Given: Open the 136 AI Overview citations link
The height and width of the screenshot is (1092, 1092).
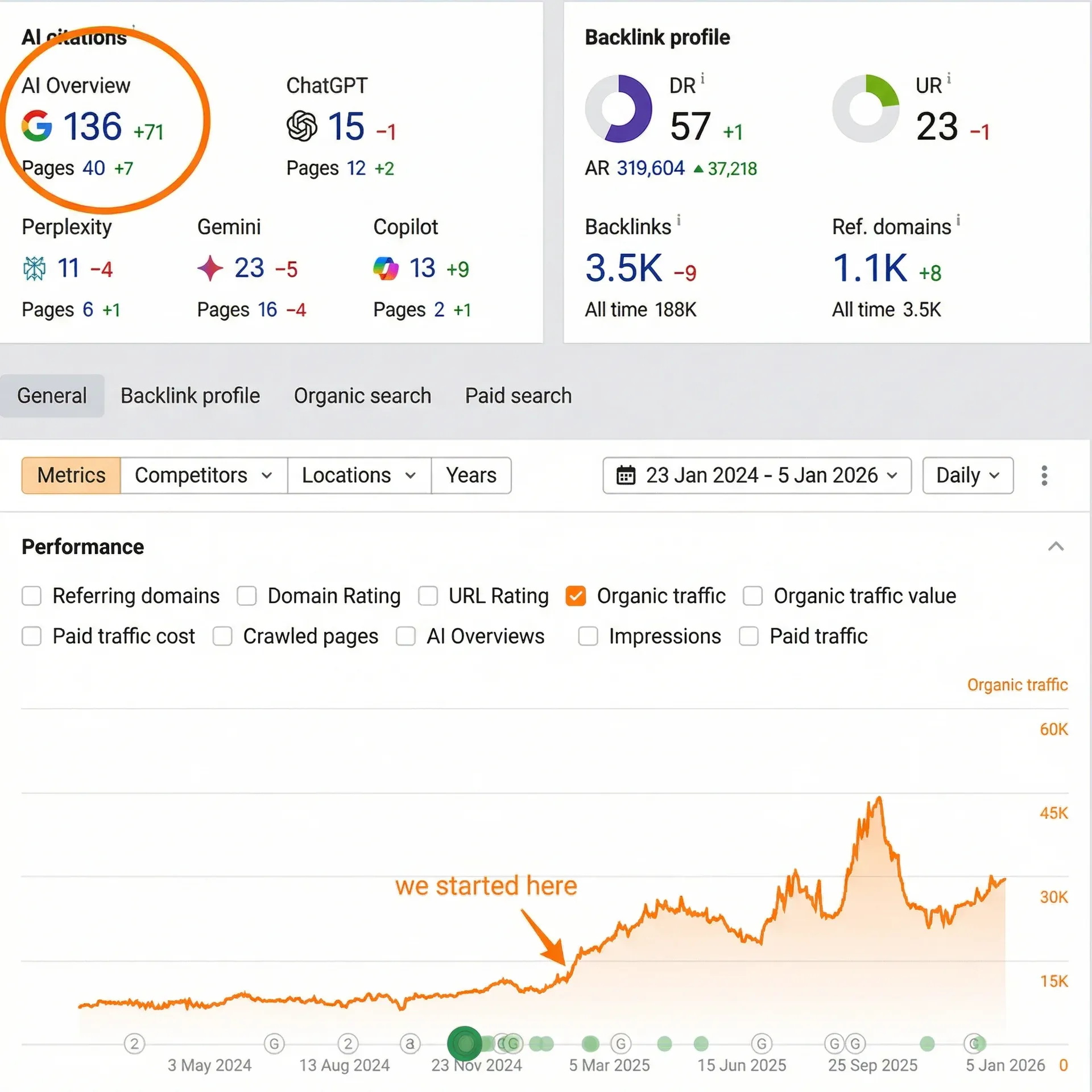Looking at the screenshot, I should pyautogui.click(x=92, y=126).
